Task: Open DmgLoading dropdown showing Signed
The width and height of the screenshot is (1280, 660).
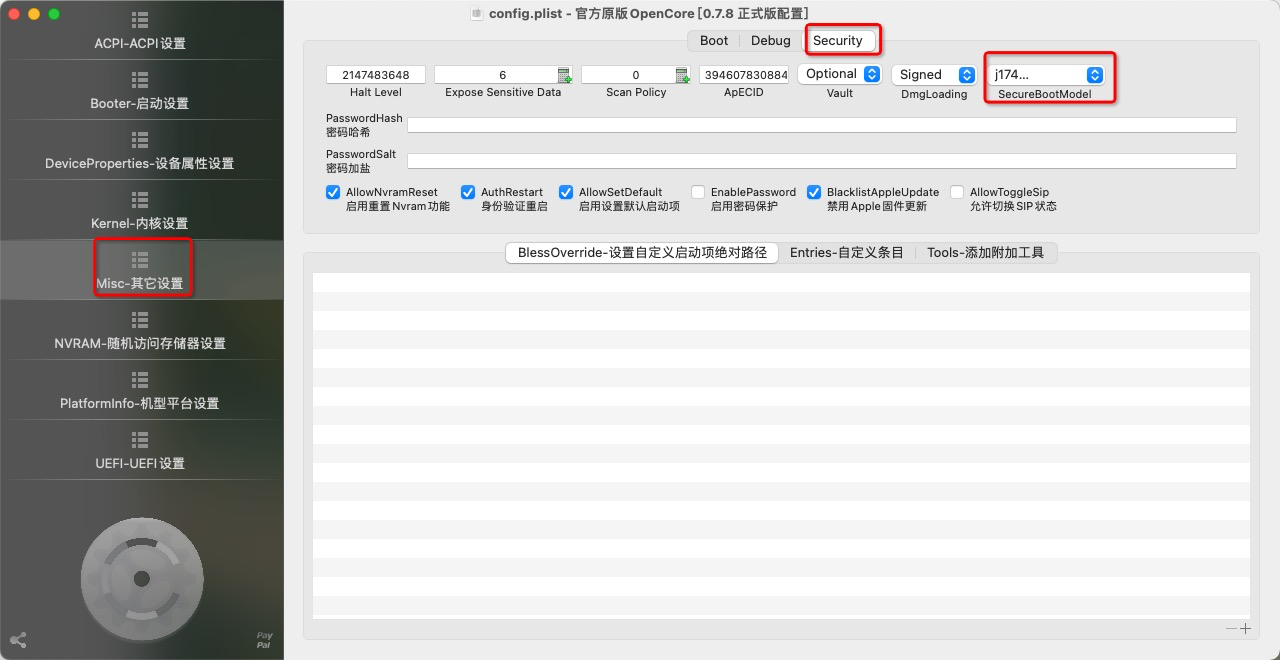Action: 934,75
